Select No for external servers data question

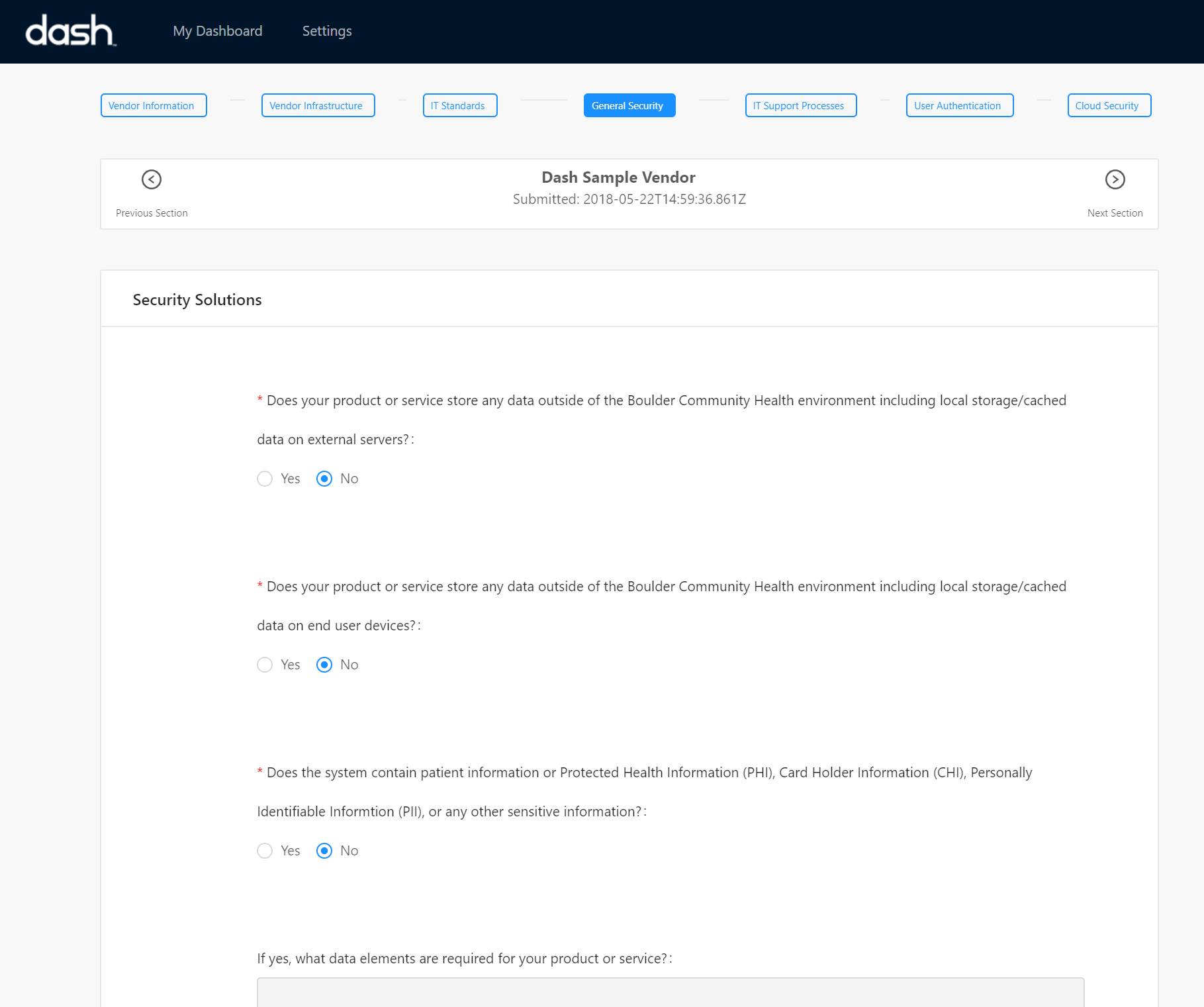point(324,479)
